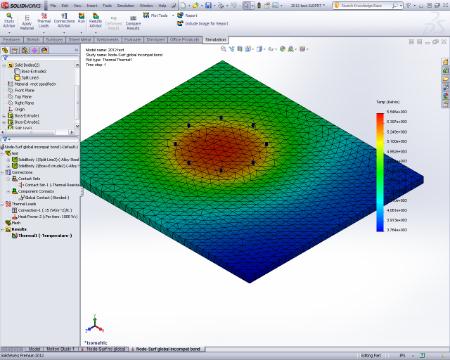Open the Simulation menu
Screen dimensions: 450x360
[x=125, y=6]
